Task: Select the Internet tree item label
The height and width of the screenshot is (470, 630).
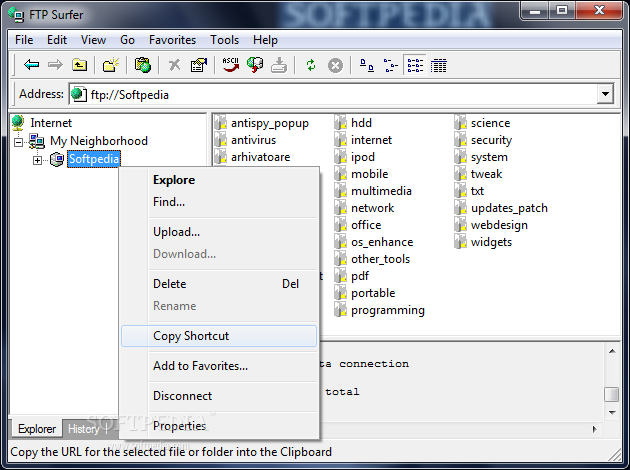Action: (51, 123)
